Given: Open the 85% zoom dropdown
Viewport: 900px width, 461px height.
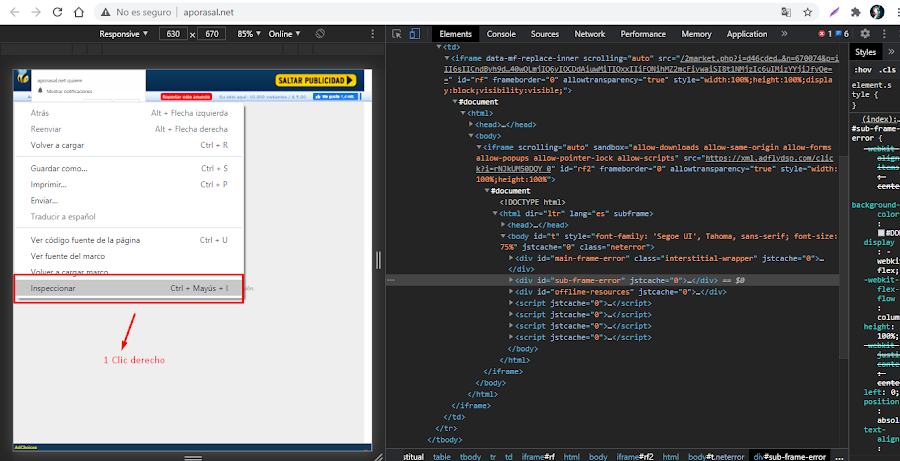Looking at the screenshot, I should pos(249,34).
